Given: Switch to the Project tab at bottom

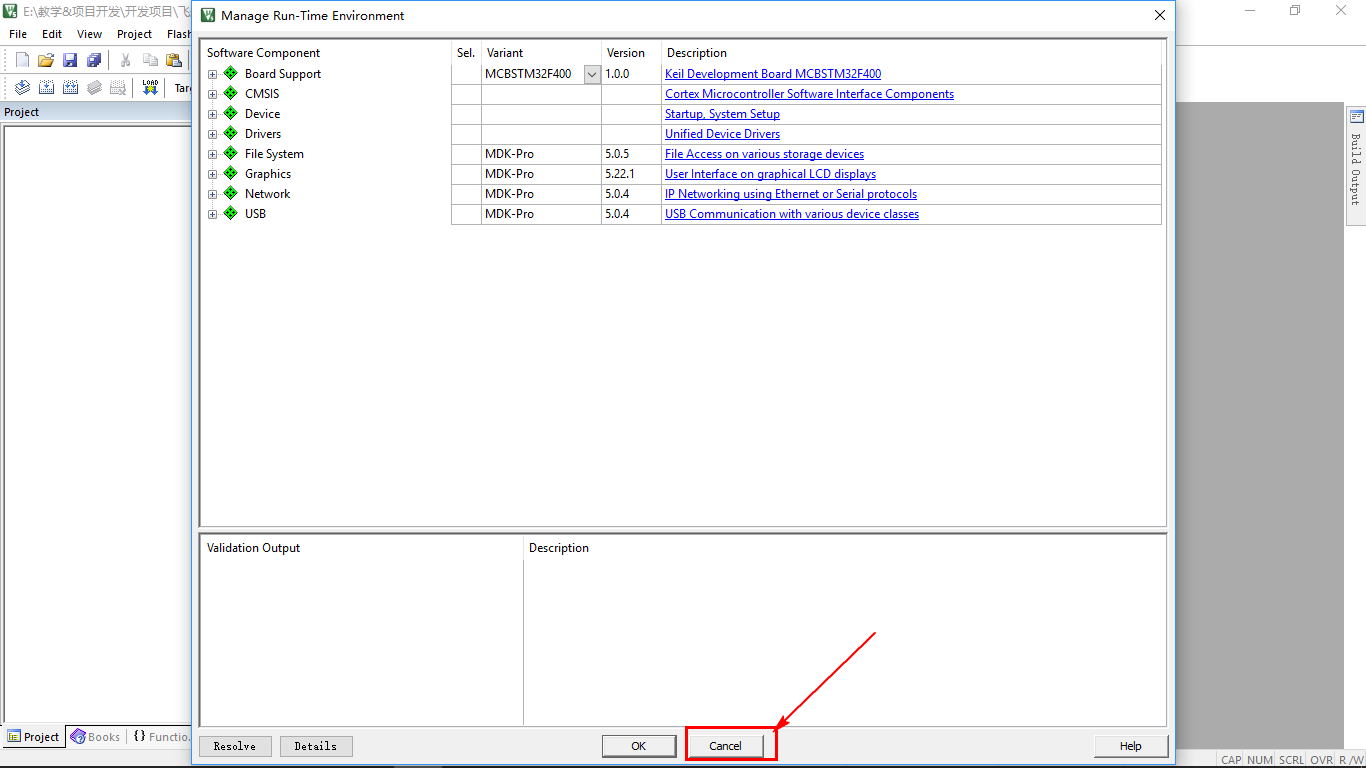Looking at the screenshot, I should [33, 737].
